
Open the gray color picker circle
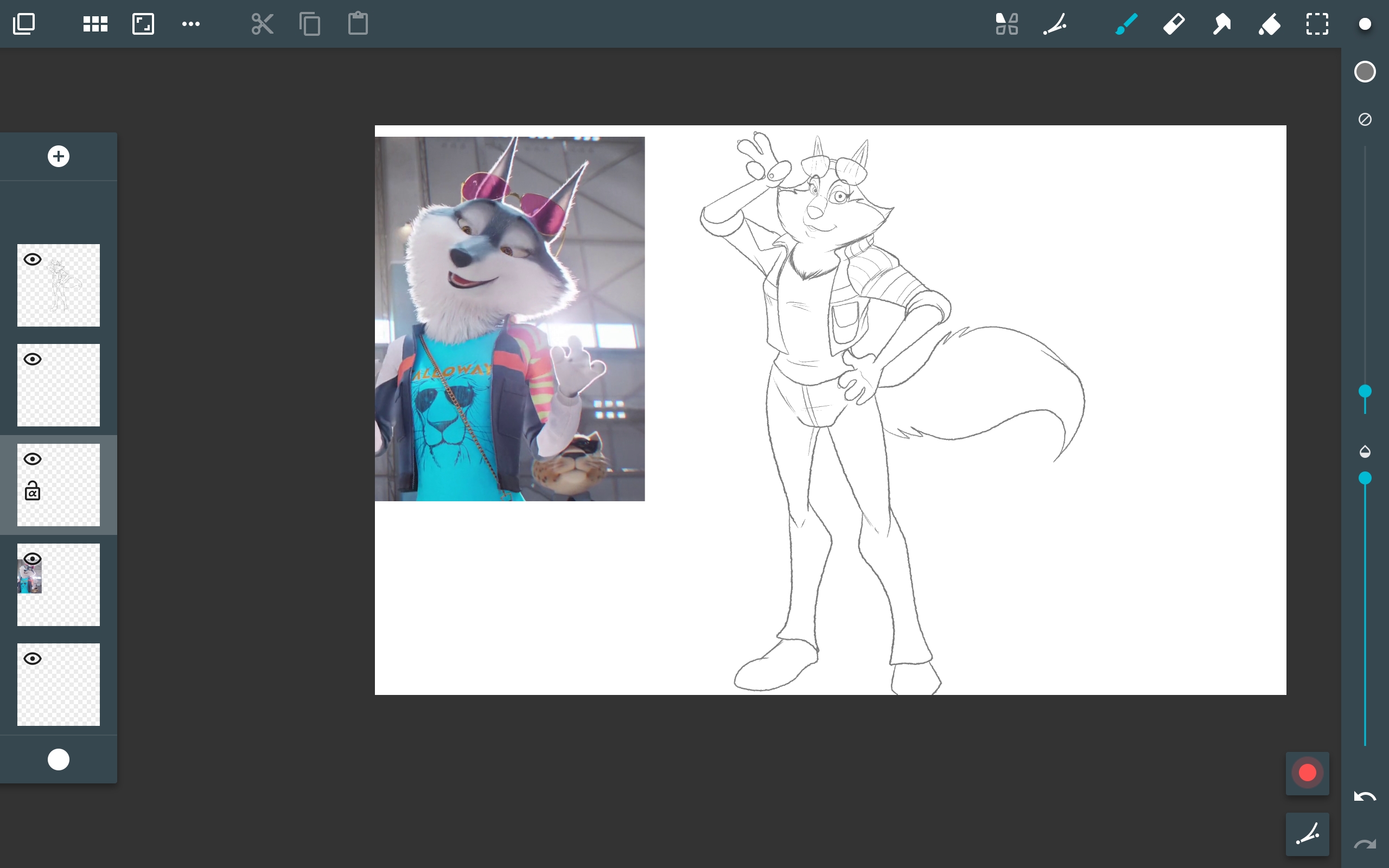[1365, 72]
